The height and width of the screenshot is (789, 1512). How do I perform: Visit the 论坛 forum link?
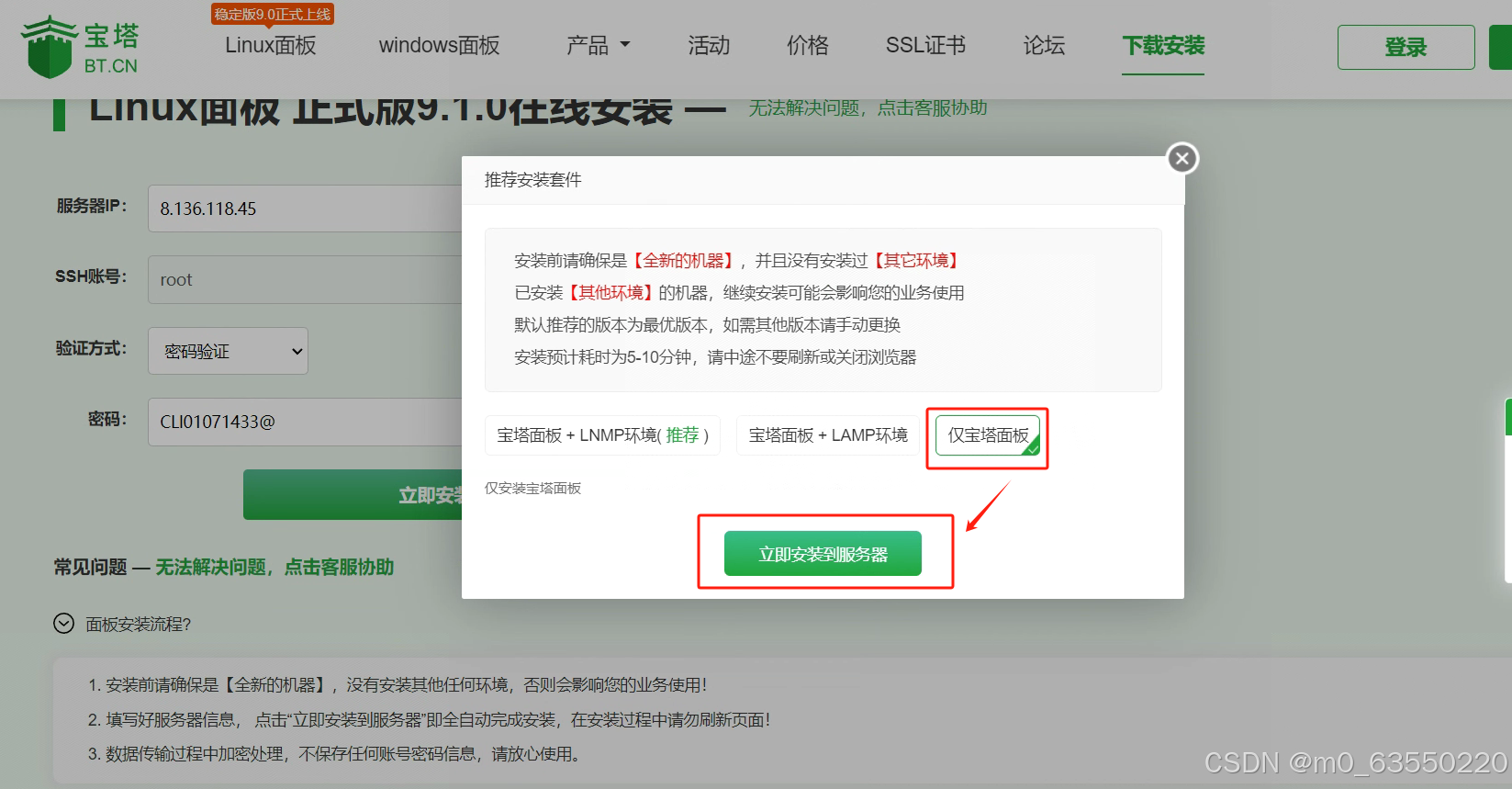tap(1044, 46)
